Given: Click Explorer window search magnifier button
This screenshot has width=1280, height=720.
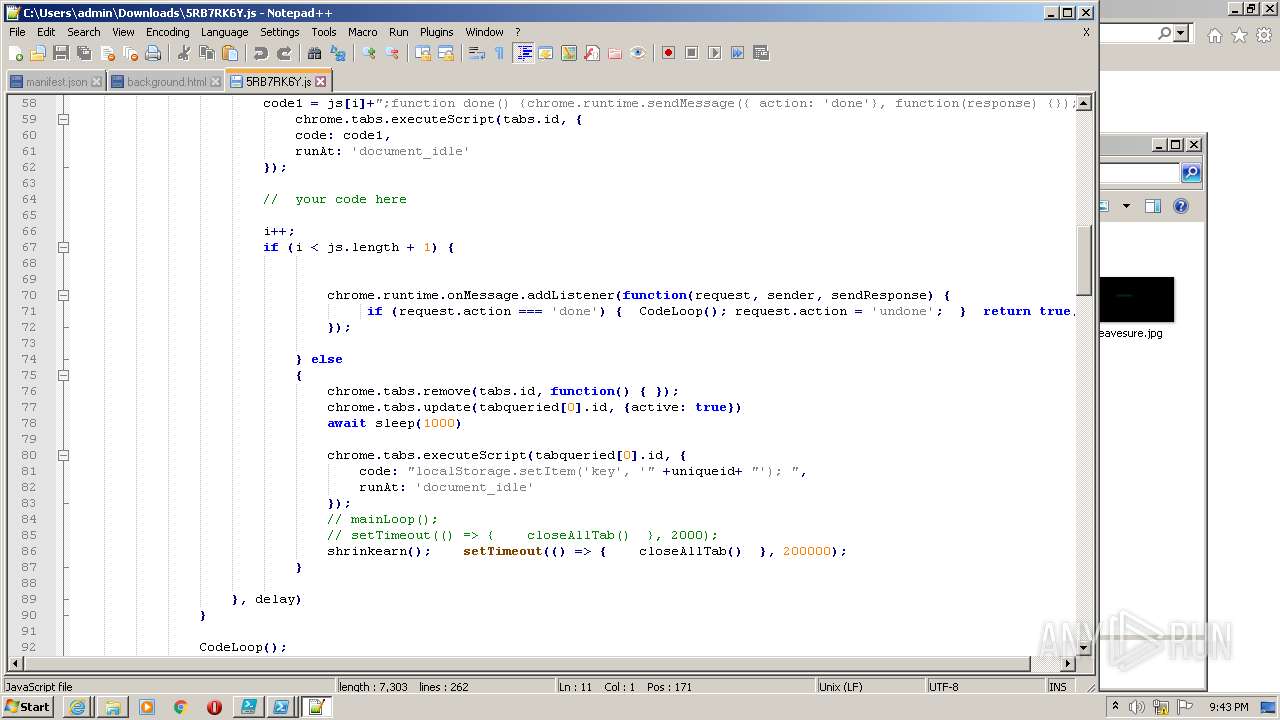Looking at the screenshot, I should pos(1190,173).
